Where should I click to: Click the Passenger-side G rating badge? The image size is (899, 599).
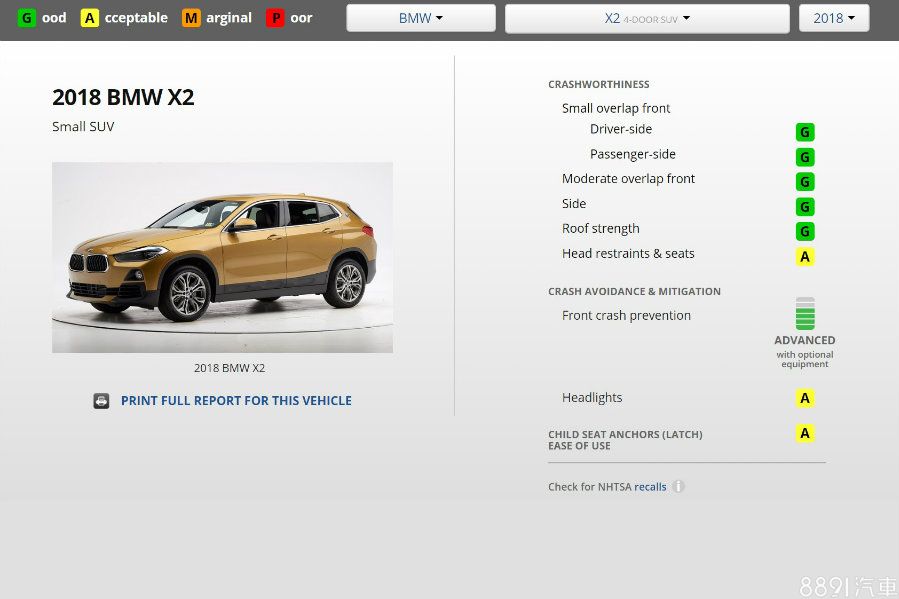805,157
